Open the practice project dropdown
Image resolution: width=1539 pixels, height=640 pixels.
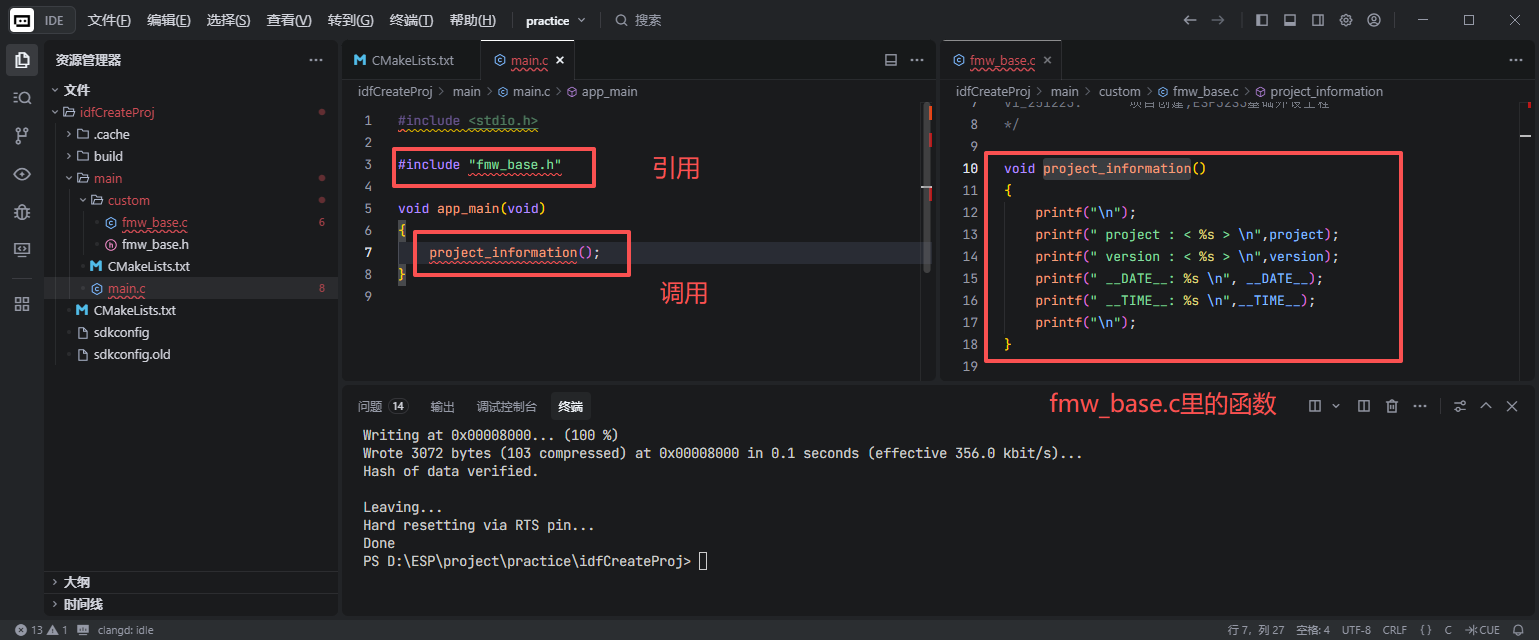557,20
